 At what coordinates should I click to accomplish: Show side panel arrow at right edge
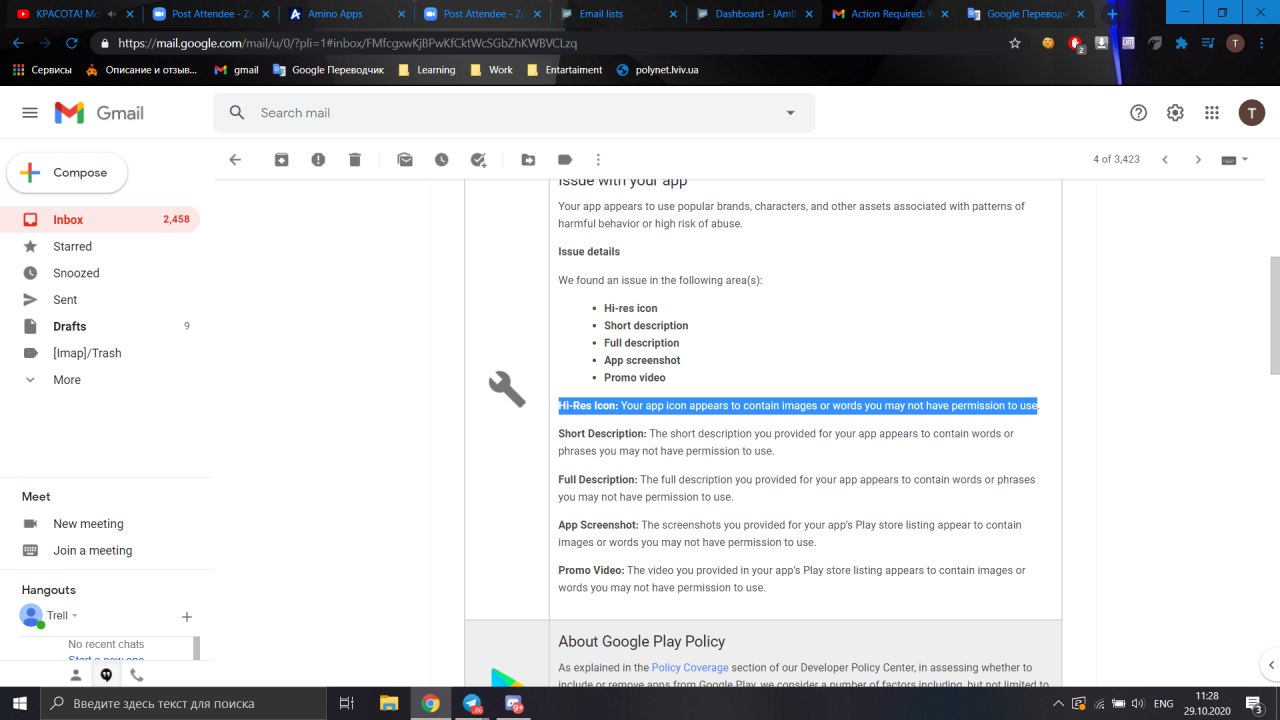[x=1271, y=664]
